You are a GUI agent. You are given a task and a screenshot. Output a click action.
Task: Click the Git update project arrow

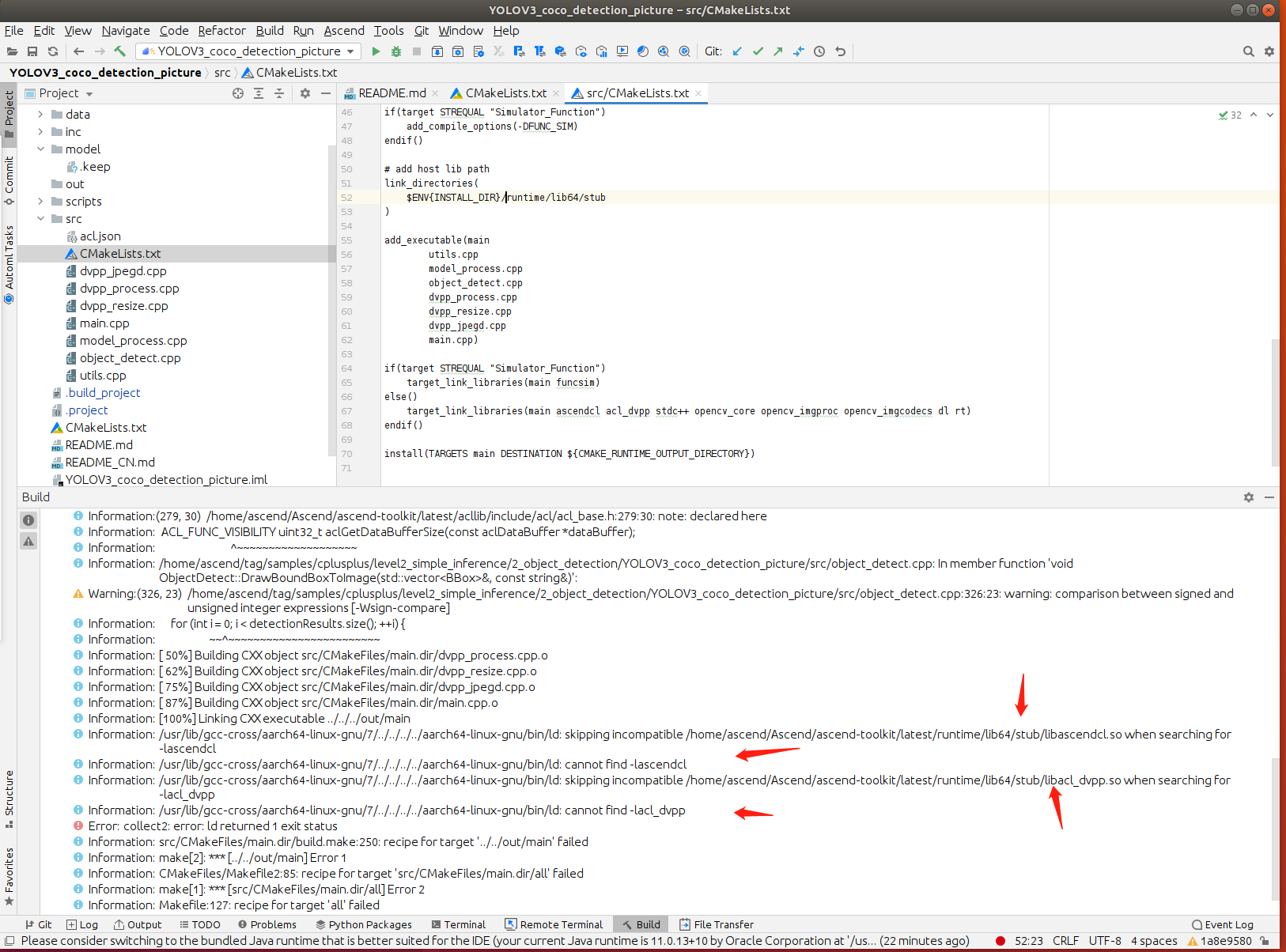(x=737, y=51)
